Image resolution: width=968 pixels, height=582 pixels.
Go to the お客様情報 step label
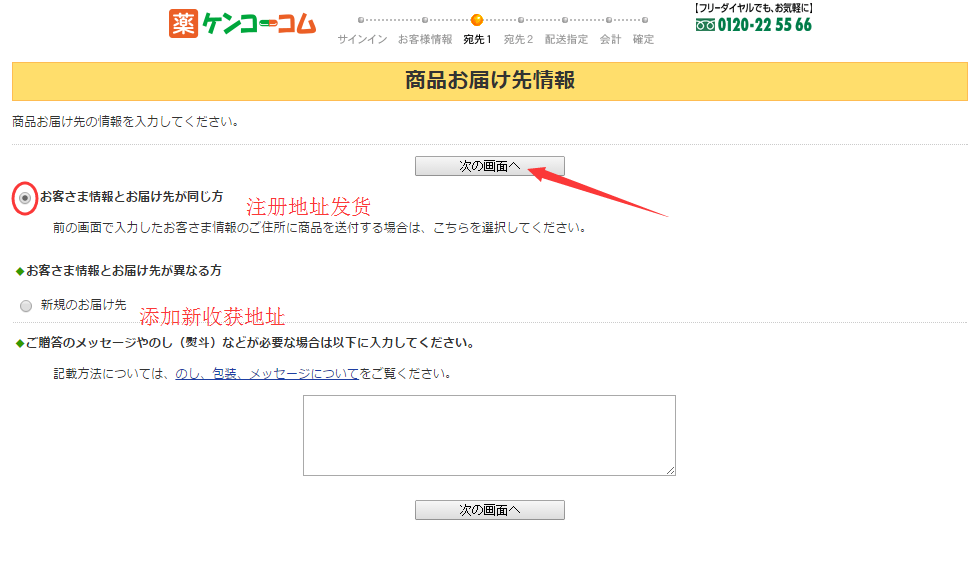pos(424,39)
